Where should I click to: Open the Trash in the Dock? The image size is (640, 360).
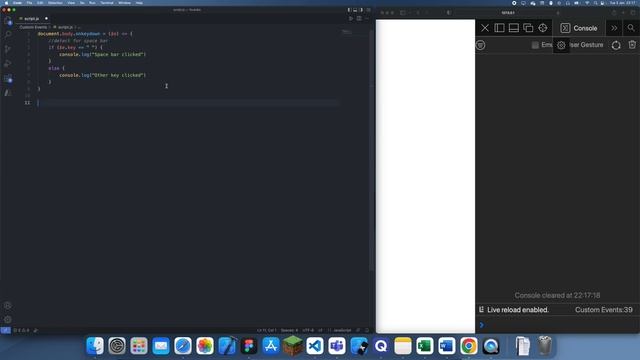coord(544,346)
